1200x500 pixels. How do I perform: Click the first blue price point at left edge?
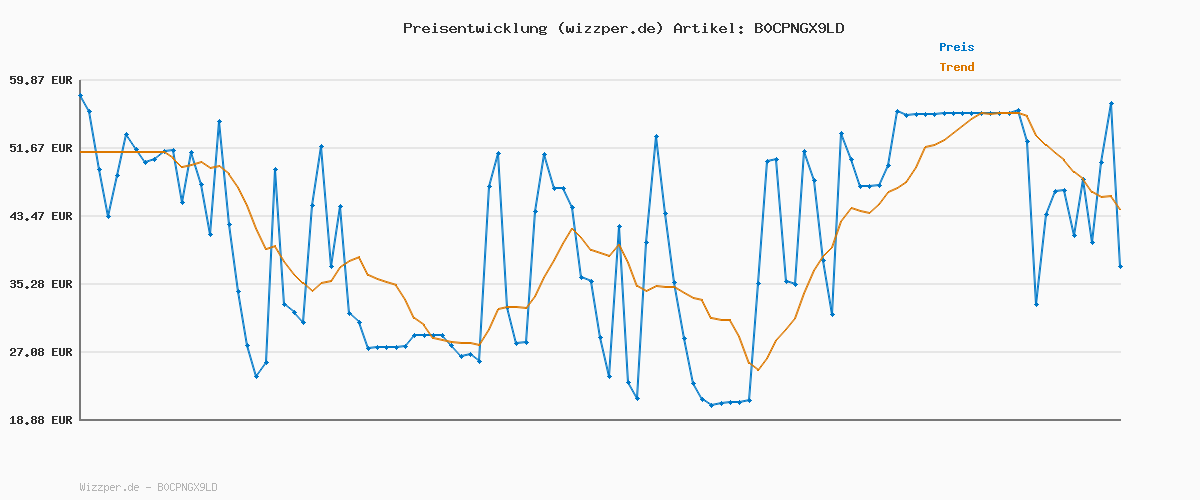80,95
